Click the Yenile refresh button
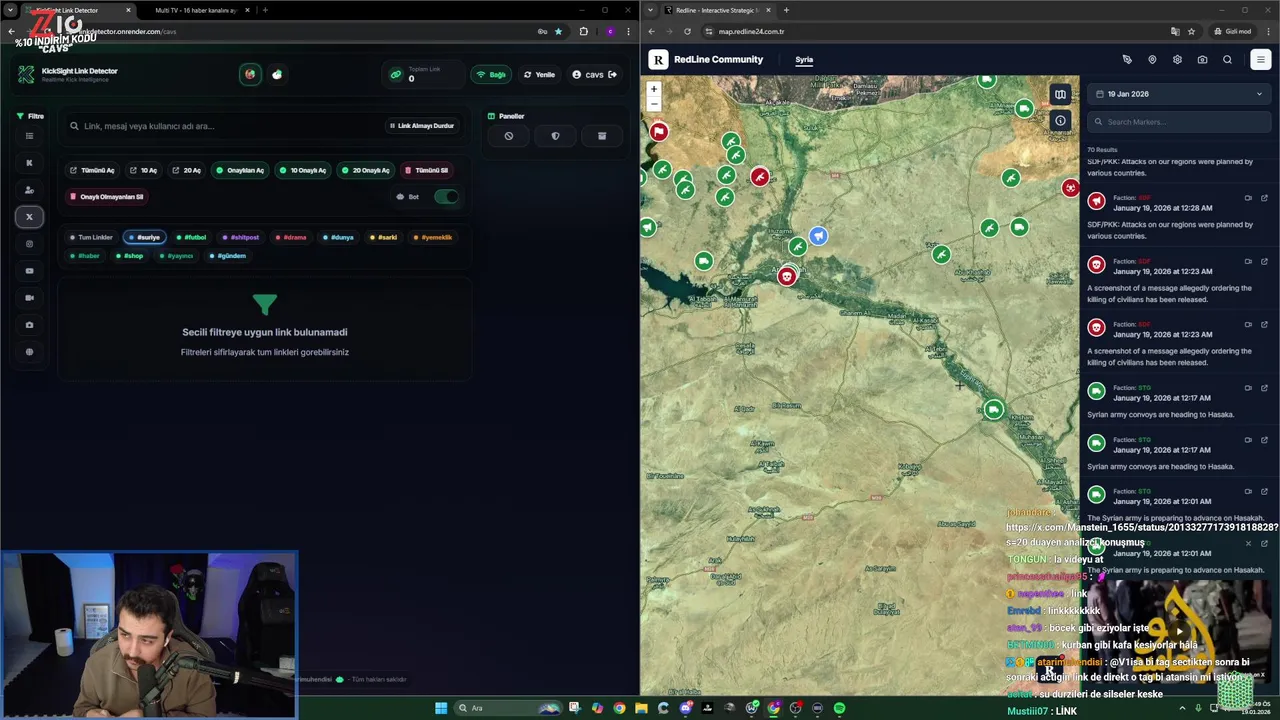1280x720 pixels. (x=539, y=74)
